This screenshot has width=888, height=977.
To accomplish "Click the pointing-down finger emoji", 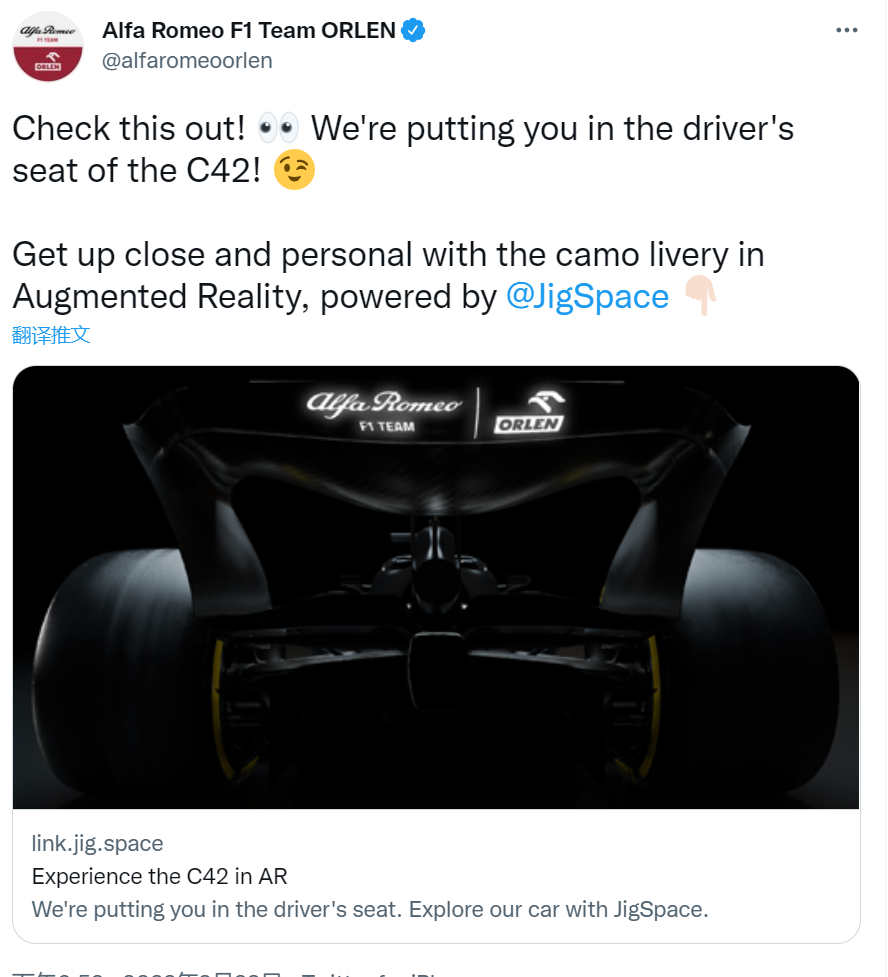I will pyautogui.click(x=701, y=296).
